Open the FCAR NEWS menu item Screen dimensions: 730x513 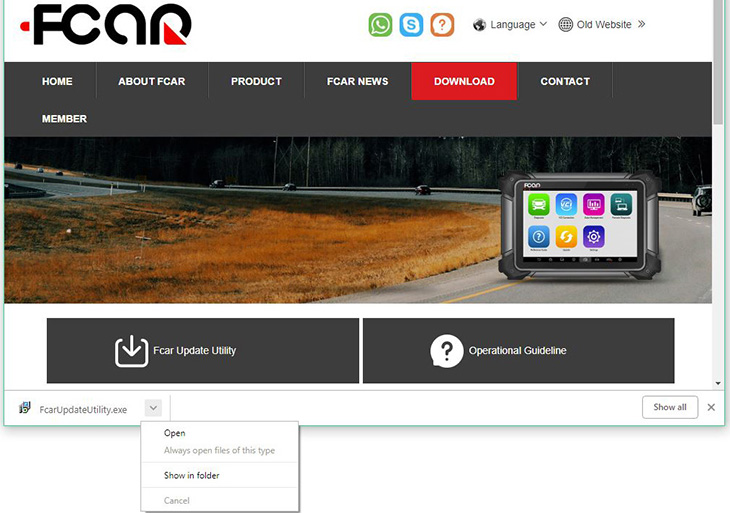[358, 81]
